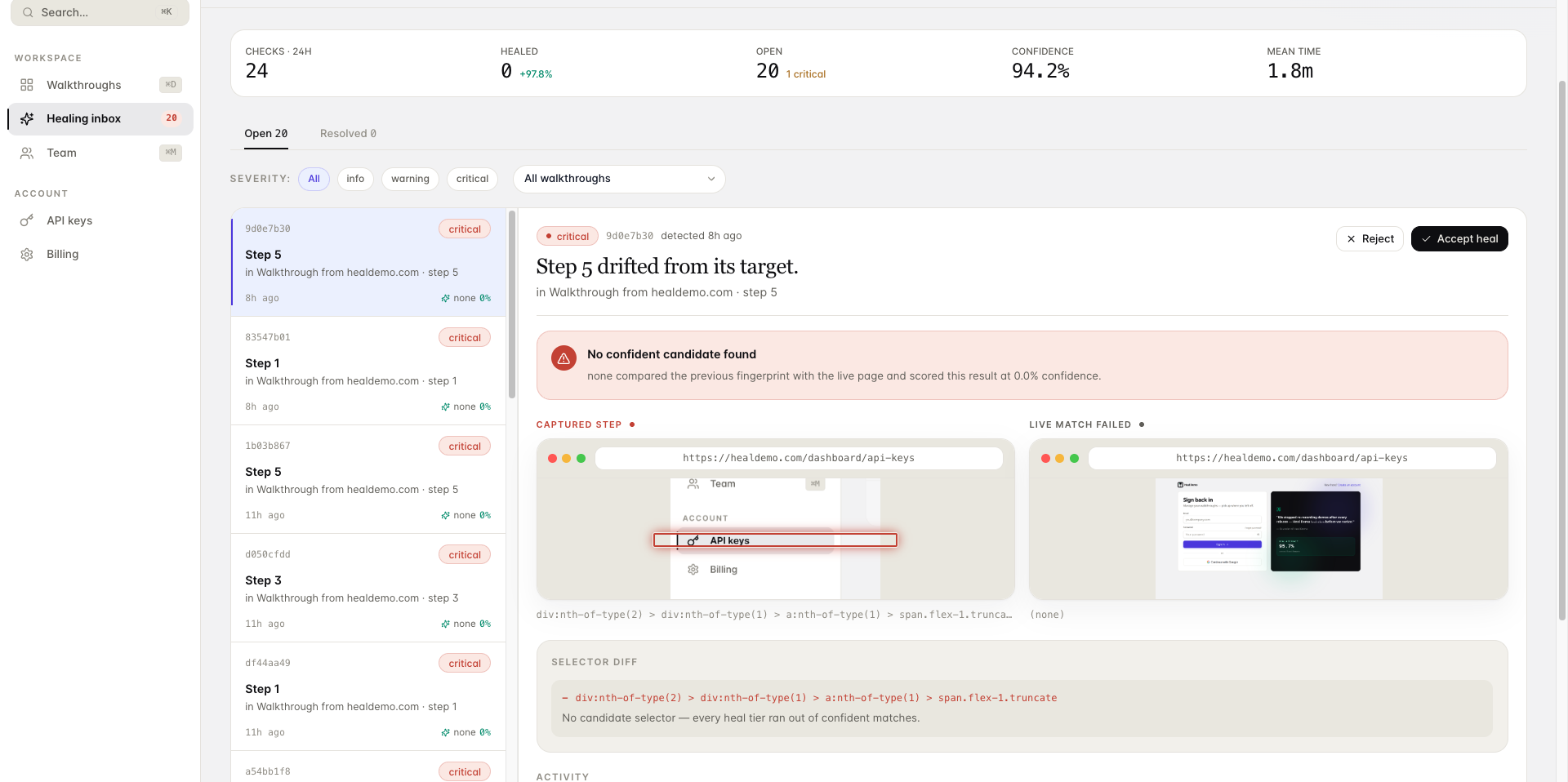Click the Billing gear icon
The height and width of the screenshot is (782, 1568).
[x=27, y=254]
